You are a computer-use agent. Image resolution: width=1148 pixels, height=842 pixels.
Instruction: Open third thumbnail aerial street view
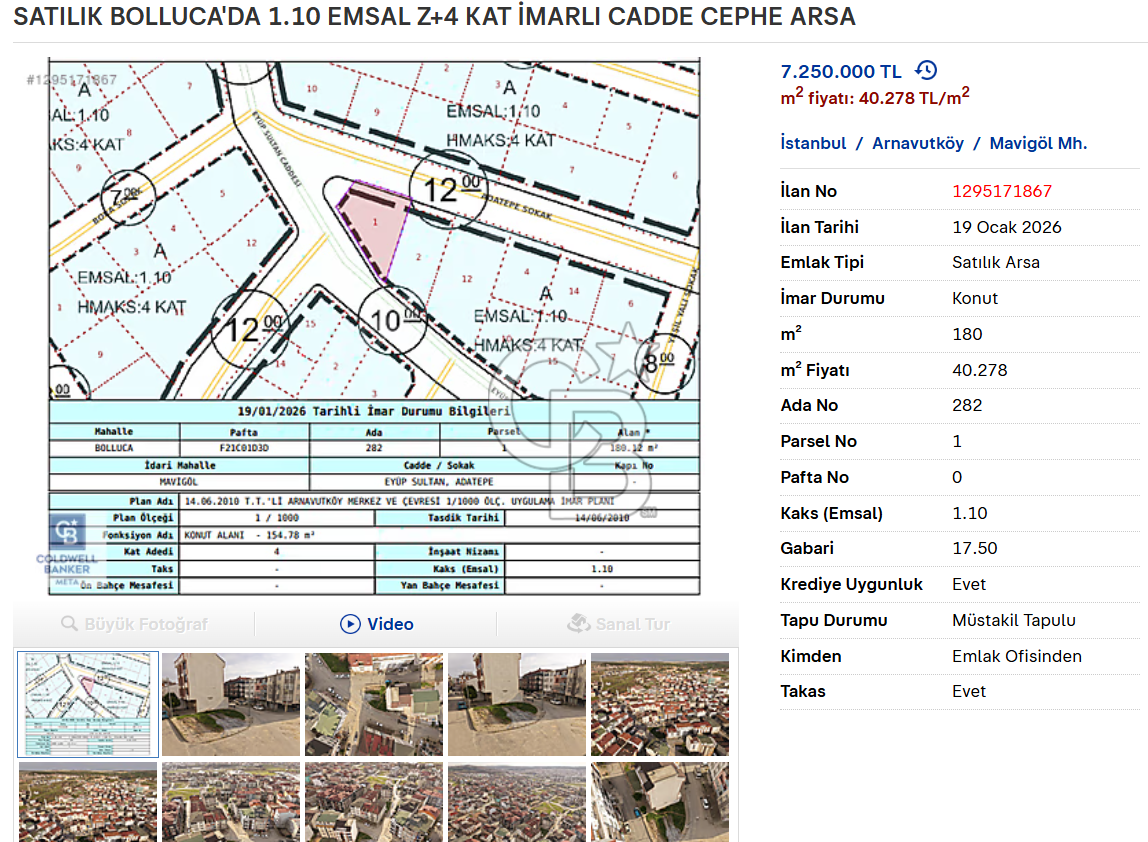tap(373, 704)
